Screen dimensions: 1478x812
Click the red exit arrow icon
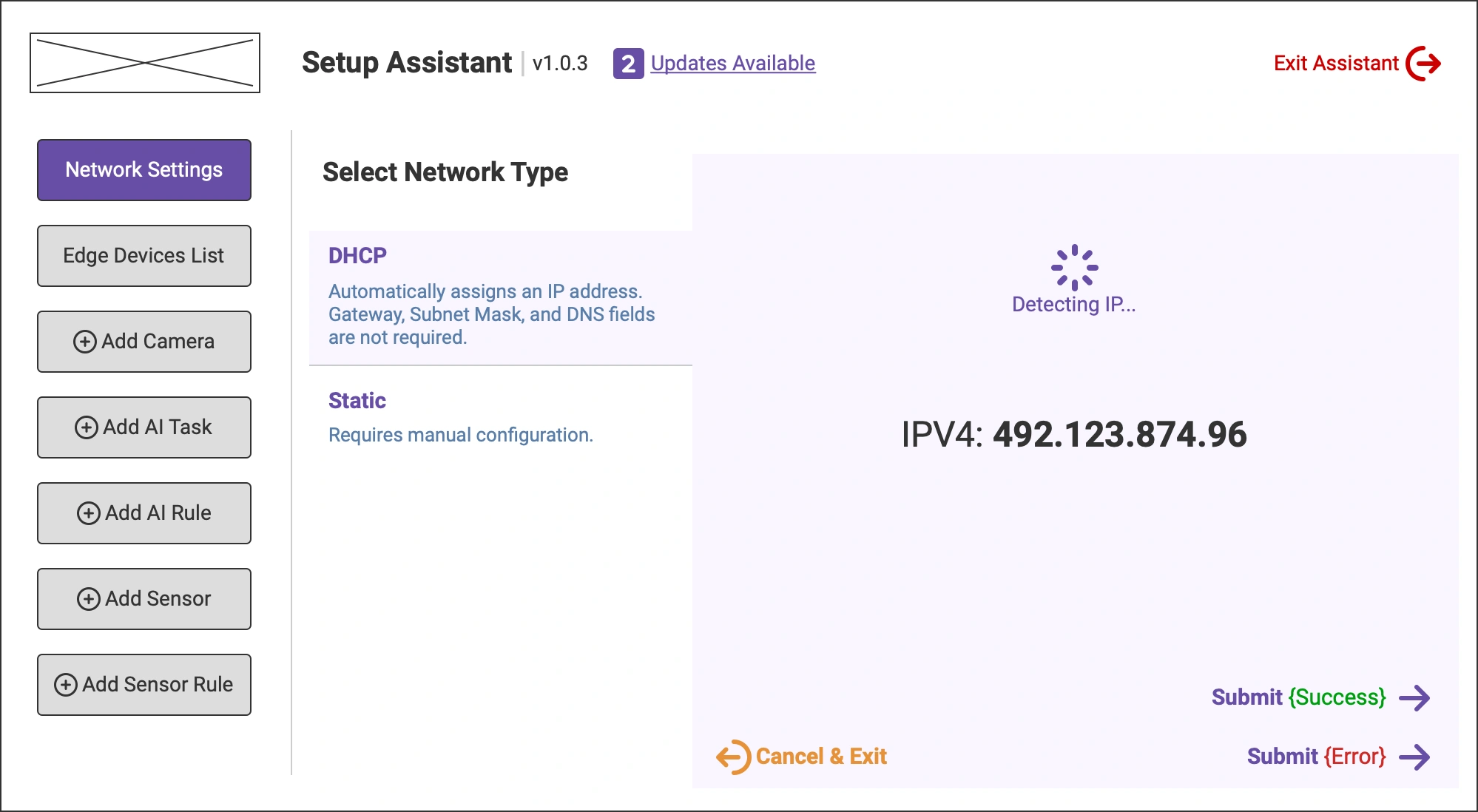click(1424, 64)
